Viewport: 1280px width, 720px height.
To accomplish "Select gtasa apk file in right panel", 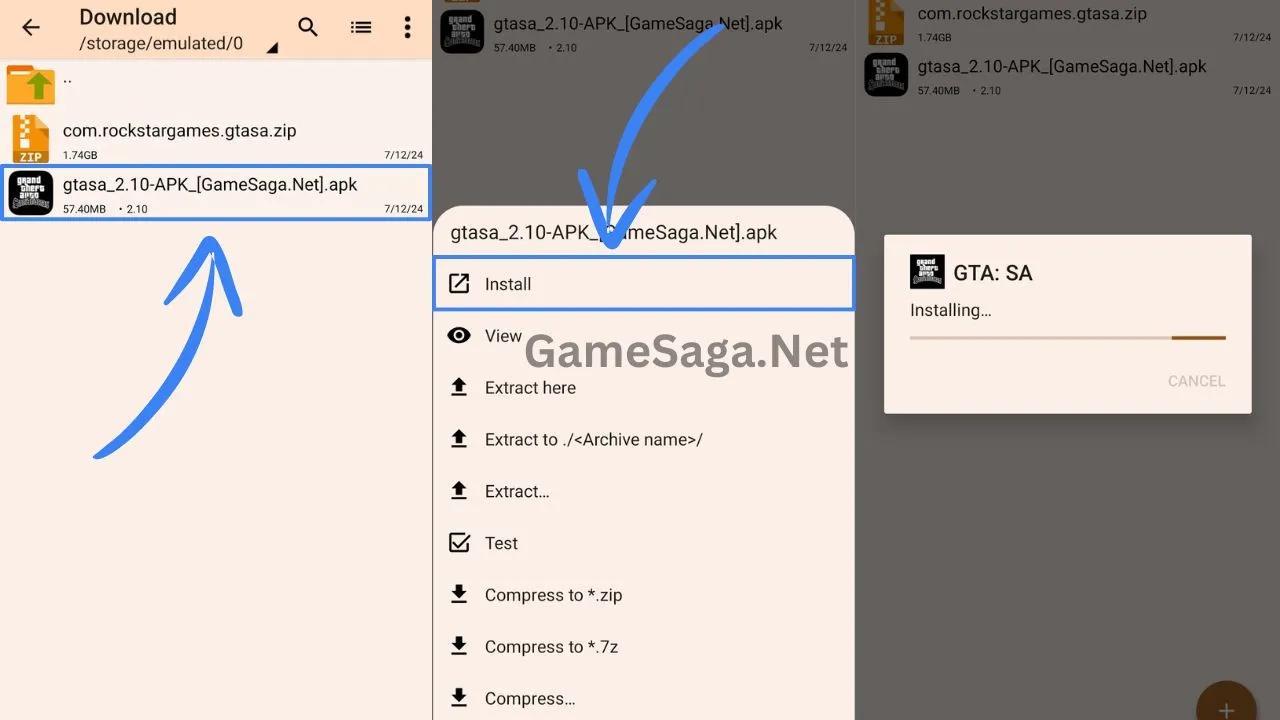I will (1068, 75).
